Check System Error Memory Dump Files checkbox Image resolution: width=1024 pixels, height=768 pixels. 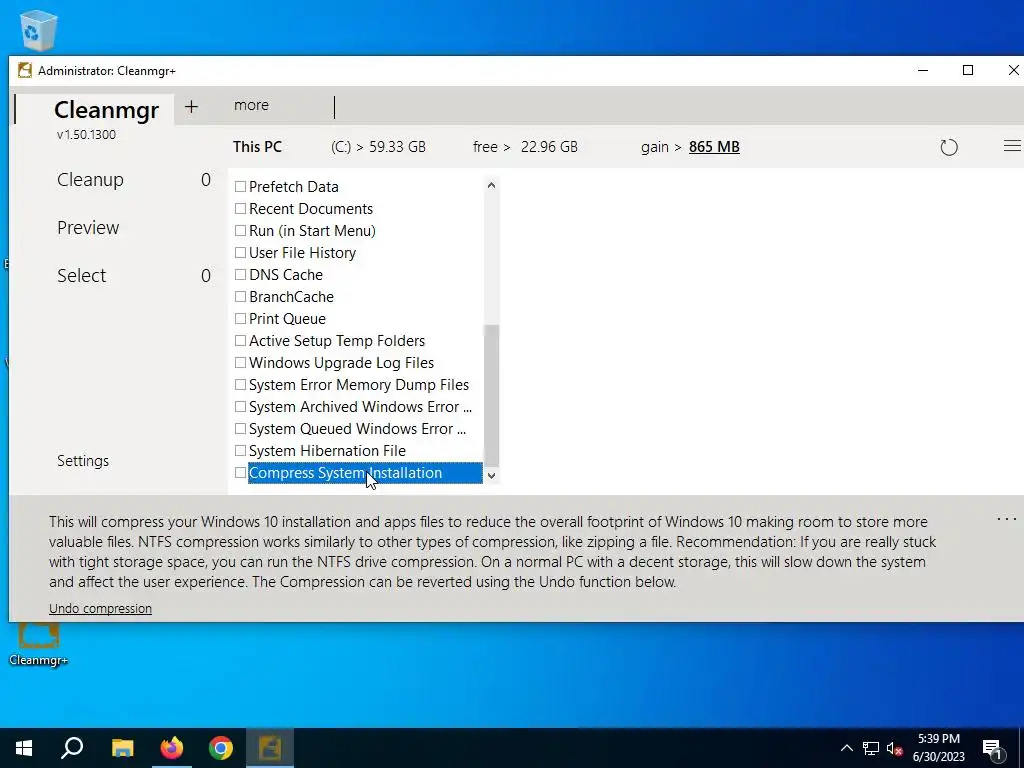(x=240, y=385)
